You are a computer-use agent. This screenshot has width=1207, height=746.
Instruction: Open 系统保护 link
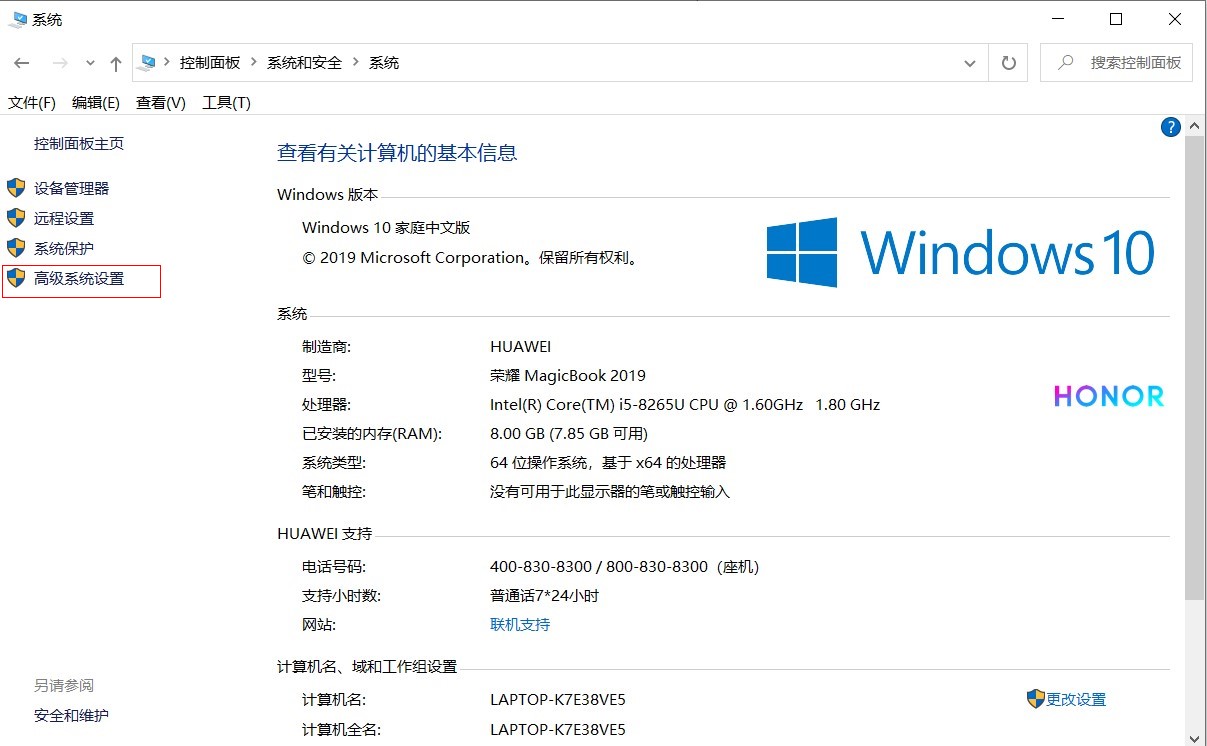click(64, 248)
